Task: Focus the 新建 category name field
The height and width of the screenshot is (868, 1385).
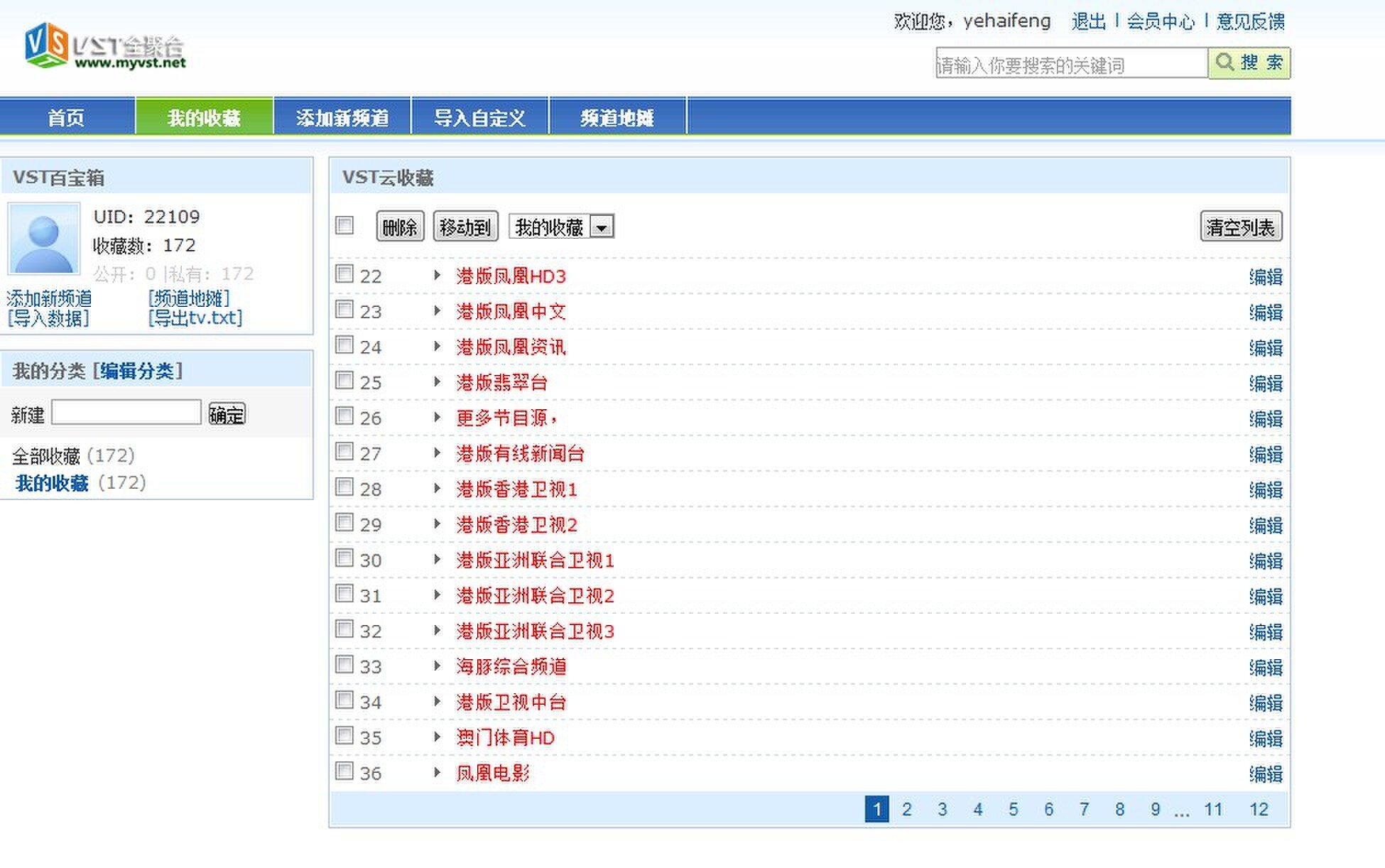Action: [x=126, y=412]
